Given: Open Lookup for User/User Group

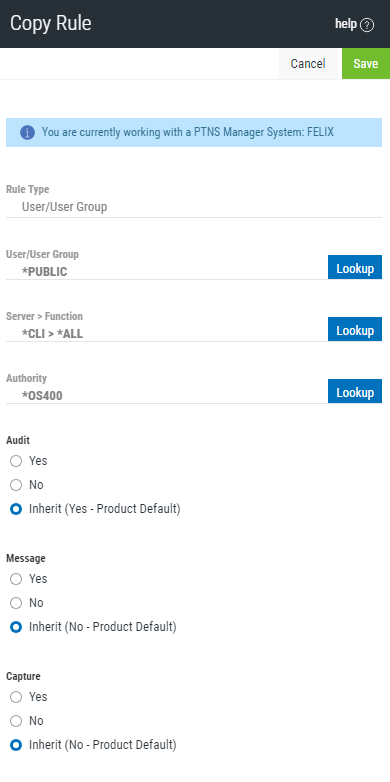Looking at the screenshot, I should click(x=355, y=268).
